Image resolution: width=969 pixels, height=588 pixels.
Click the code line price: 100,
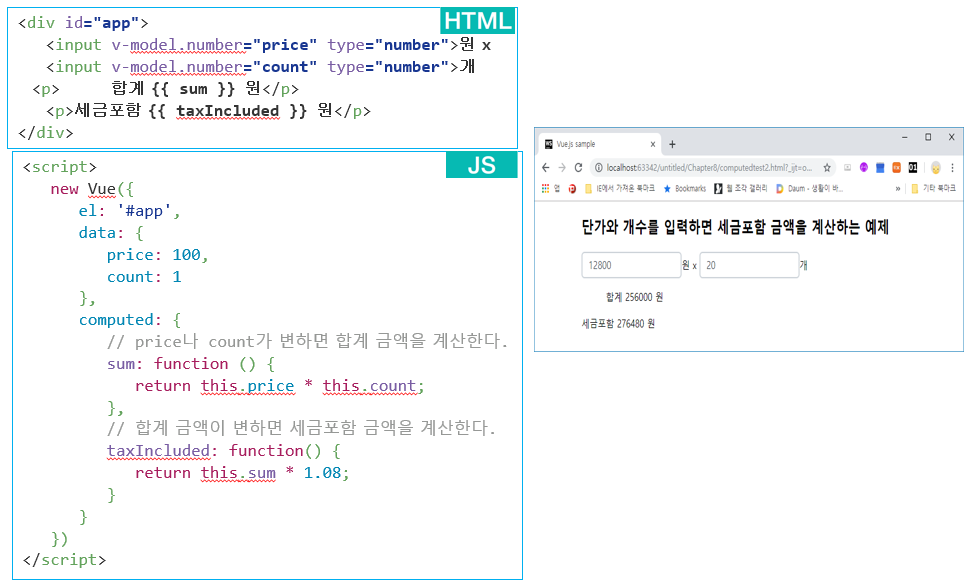click(158, 255)
